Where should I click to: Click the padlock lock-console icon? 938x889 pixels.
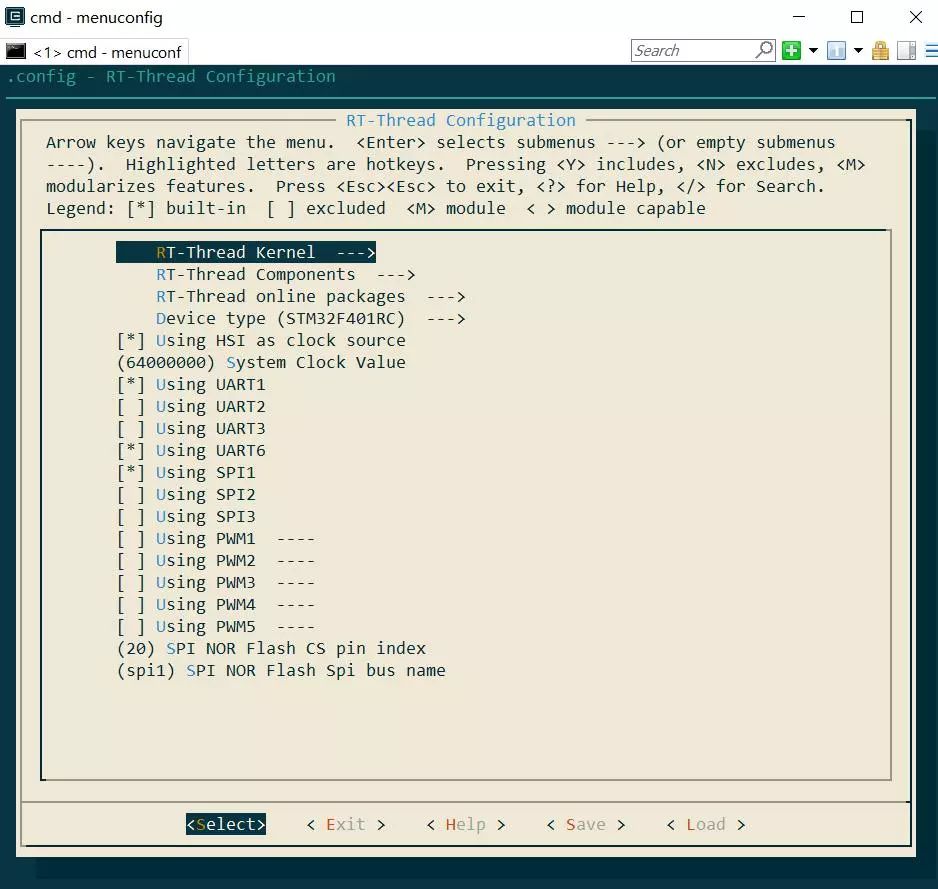881,51
